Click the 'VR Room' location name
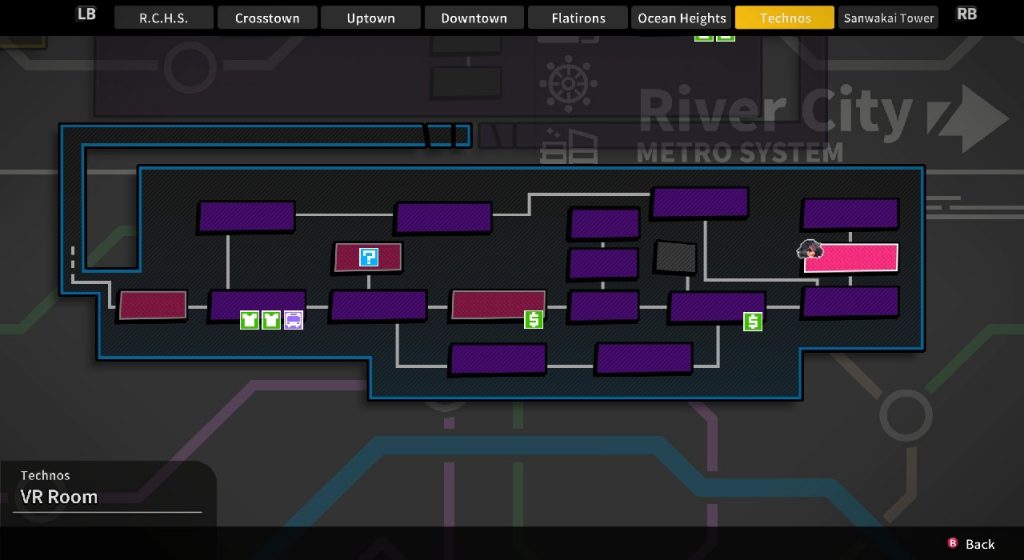The width and height of the screenshot is (1024, 560). (59, 497)
